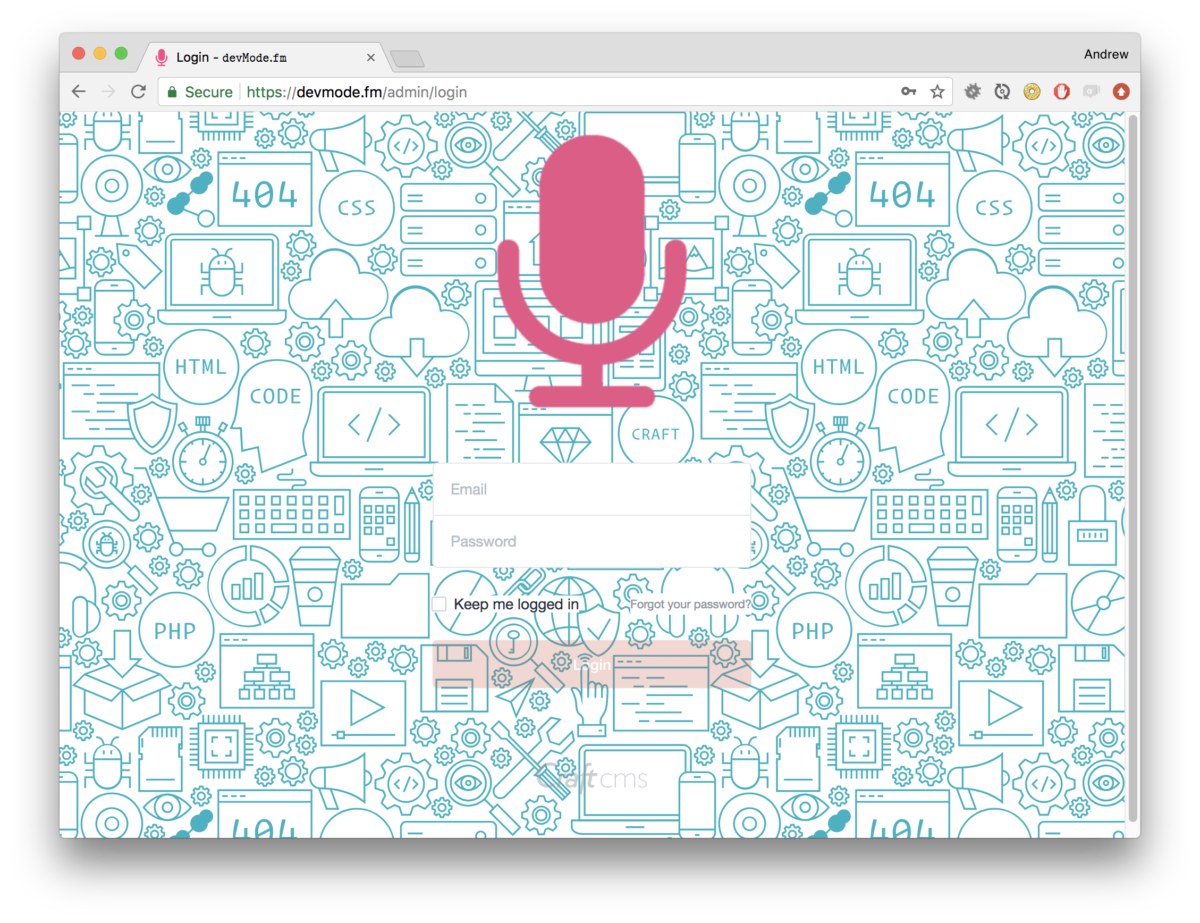Click the large pink microphone logo
1200x923 pixels.
coord(592,270)
